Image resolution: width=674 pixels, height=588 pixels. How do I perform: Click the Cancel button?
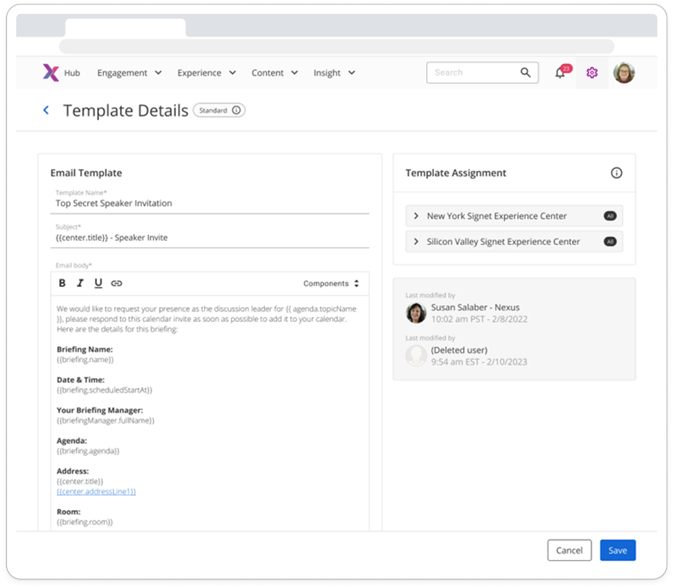(569, 550)
